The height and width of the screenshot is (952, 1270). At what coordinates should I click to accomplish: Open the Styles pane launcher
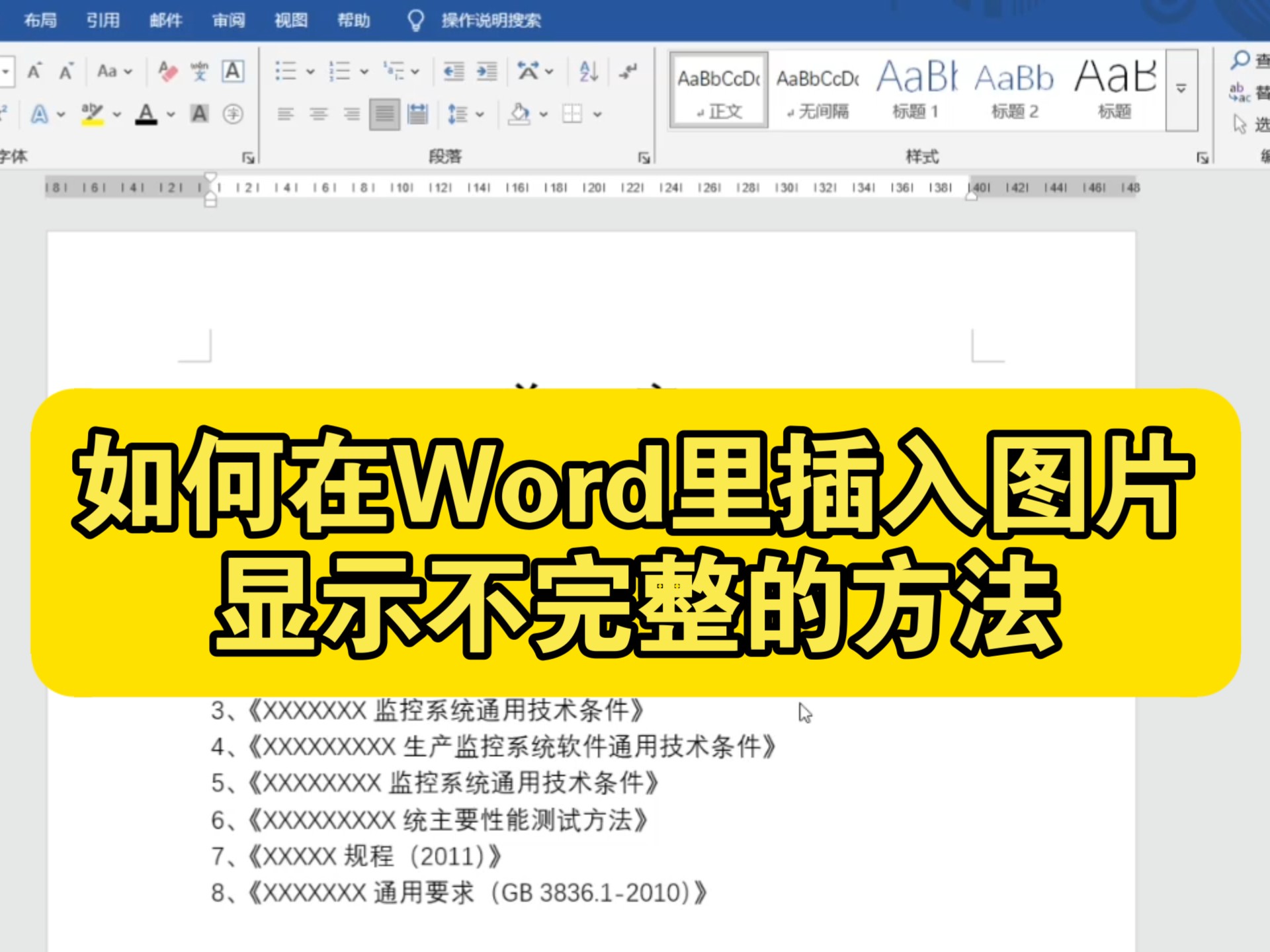click(1203, 157)
